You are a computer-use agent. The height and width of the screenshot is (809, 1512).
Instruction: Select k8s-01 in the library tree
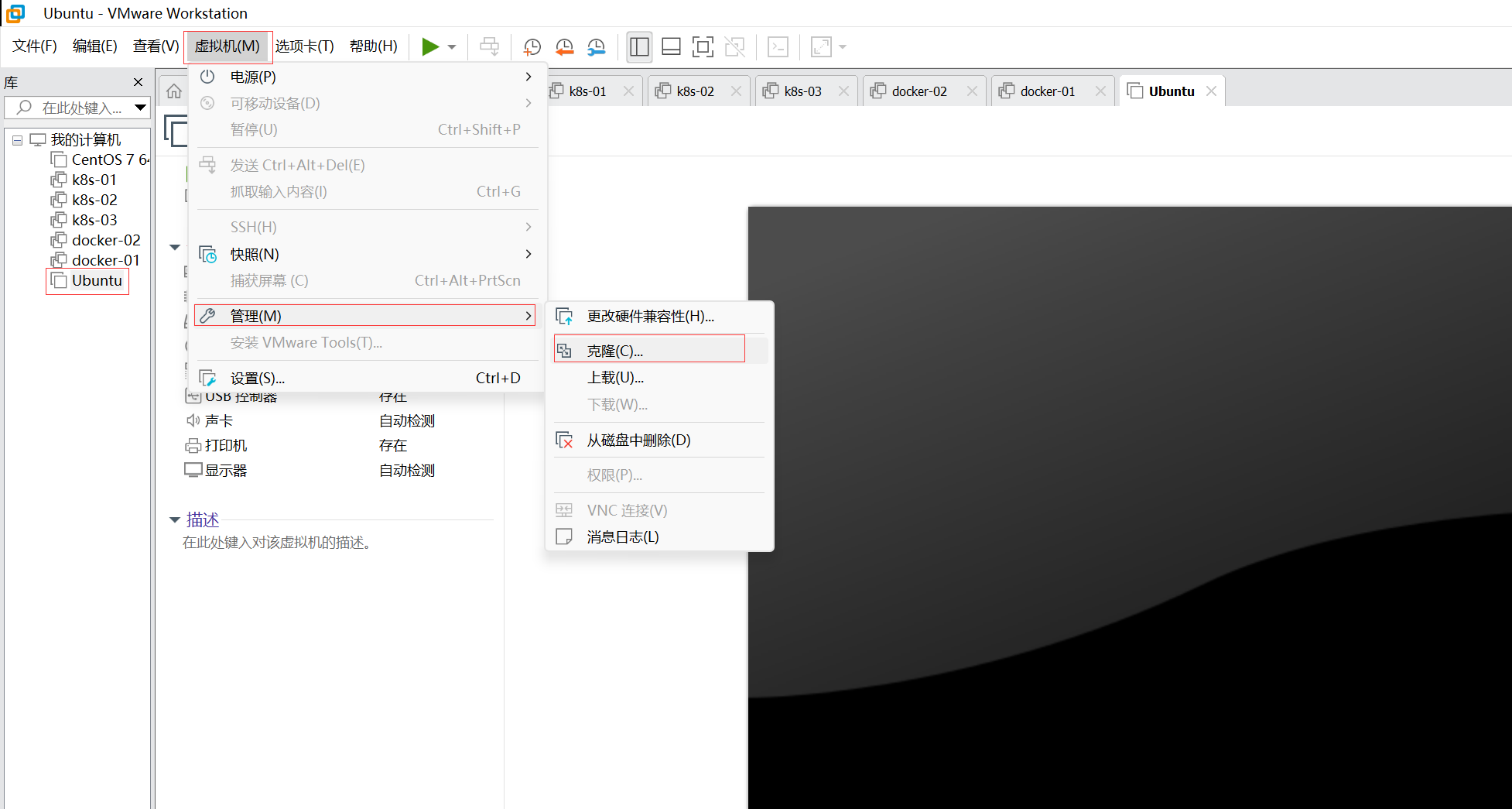(84, 180)
